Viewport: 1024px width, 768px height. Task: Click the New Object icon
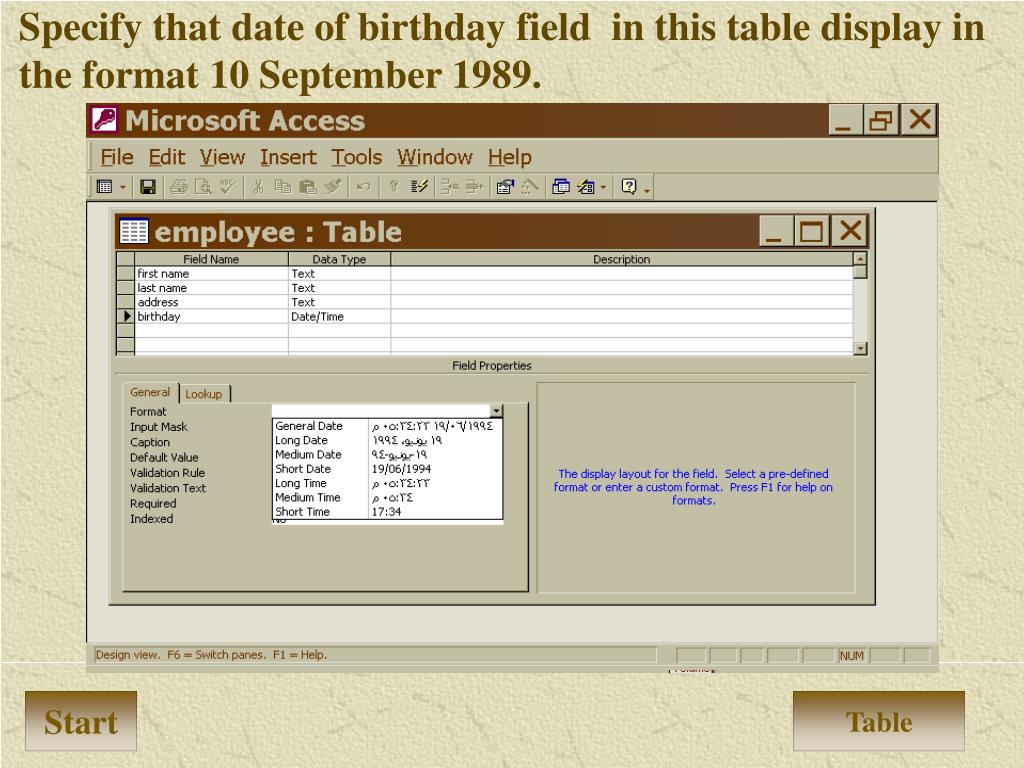pyautogui.click(x=586, y=187)
